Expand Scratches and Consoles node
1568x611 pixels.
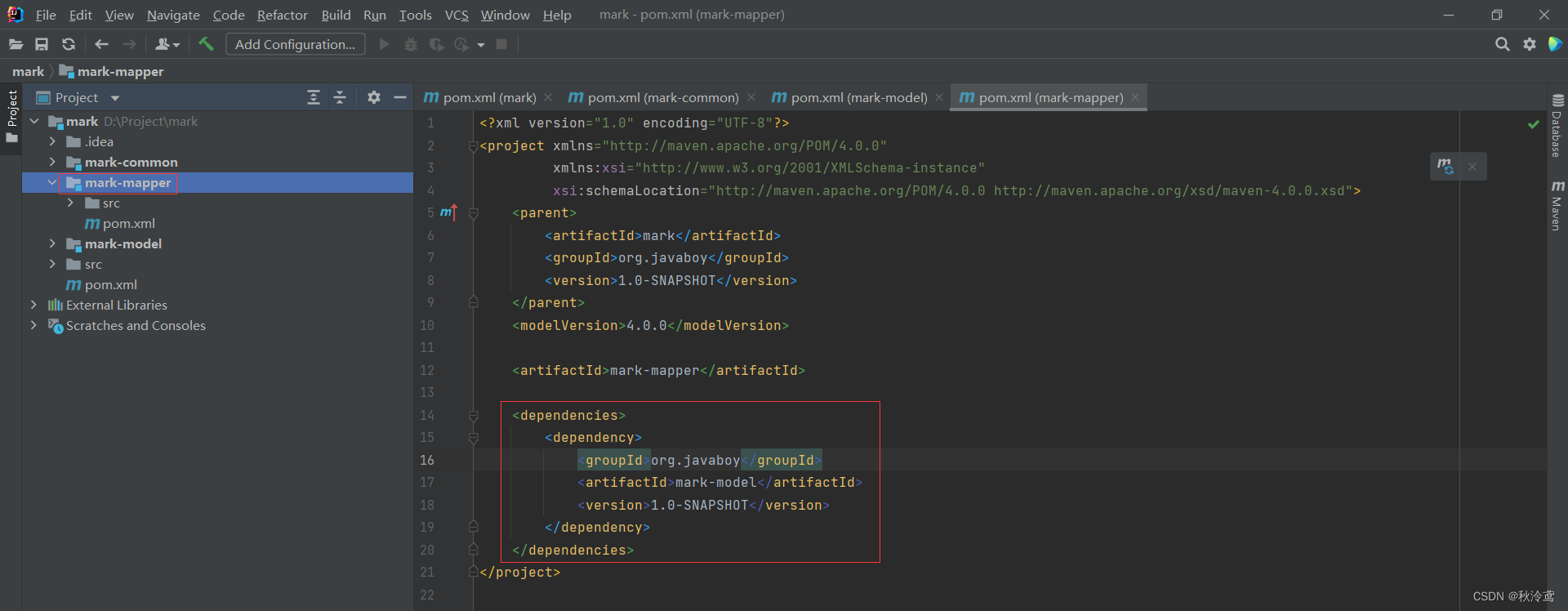point(33,325)
